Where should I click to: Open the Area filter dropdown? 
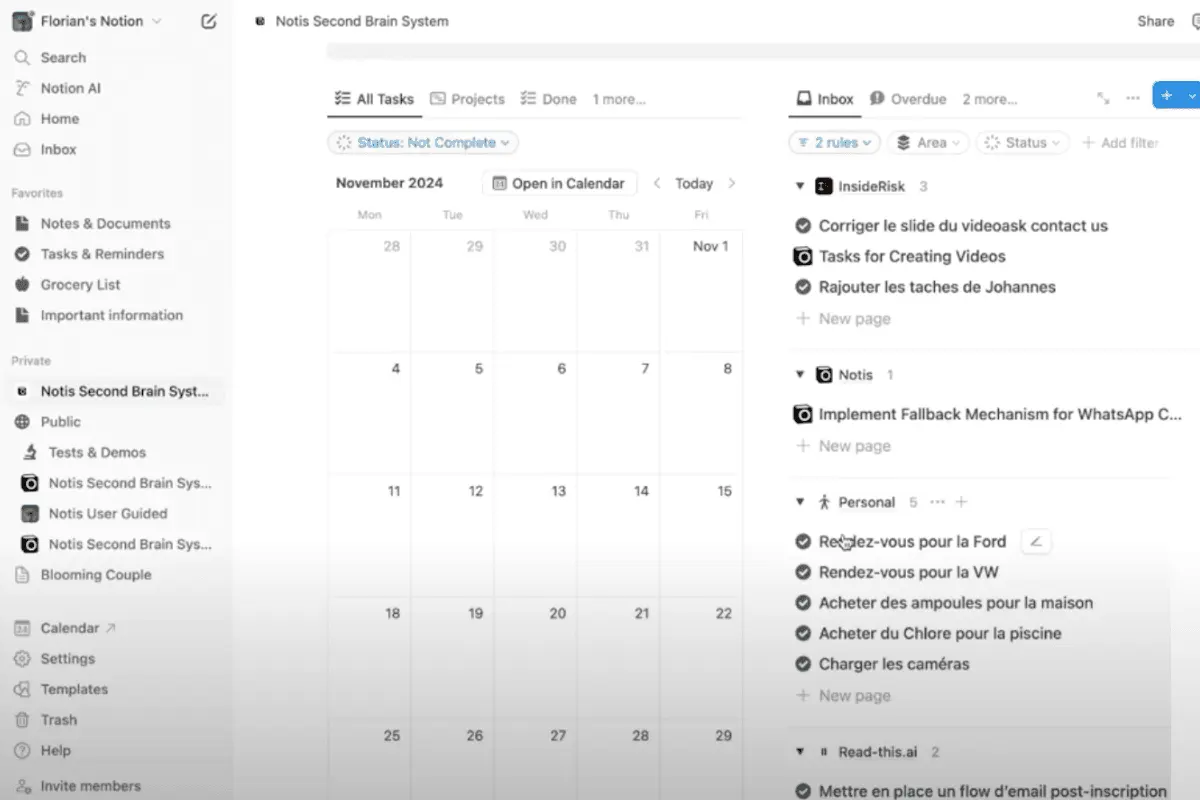coord(929,143)
